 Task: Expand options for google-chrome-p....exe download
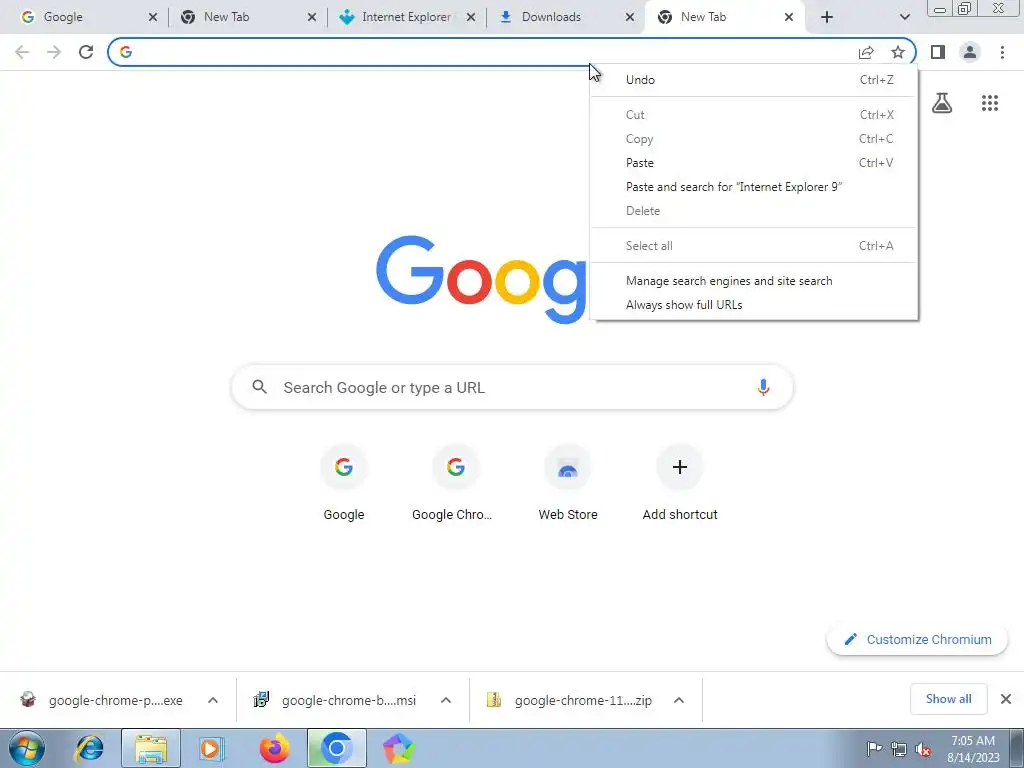coord(213,700)
